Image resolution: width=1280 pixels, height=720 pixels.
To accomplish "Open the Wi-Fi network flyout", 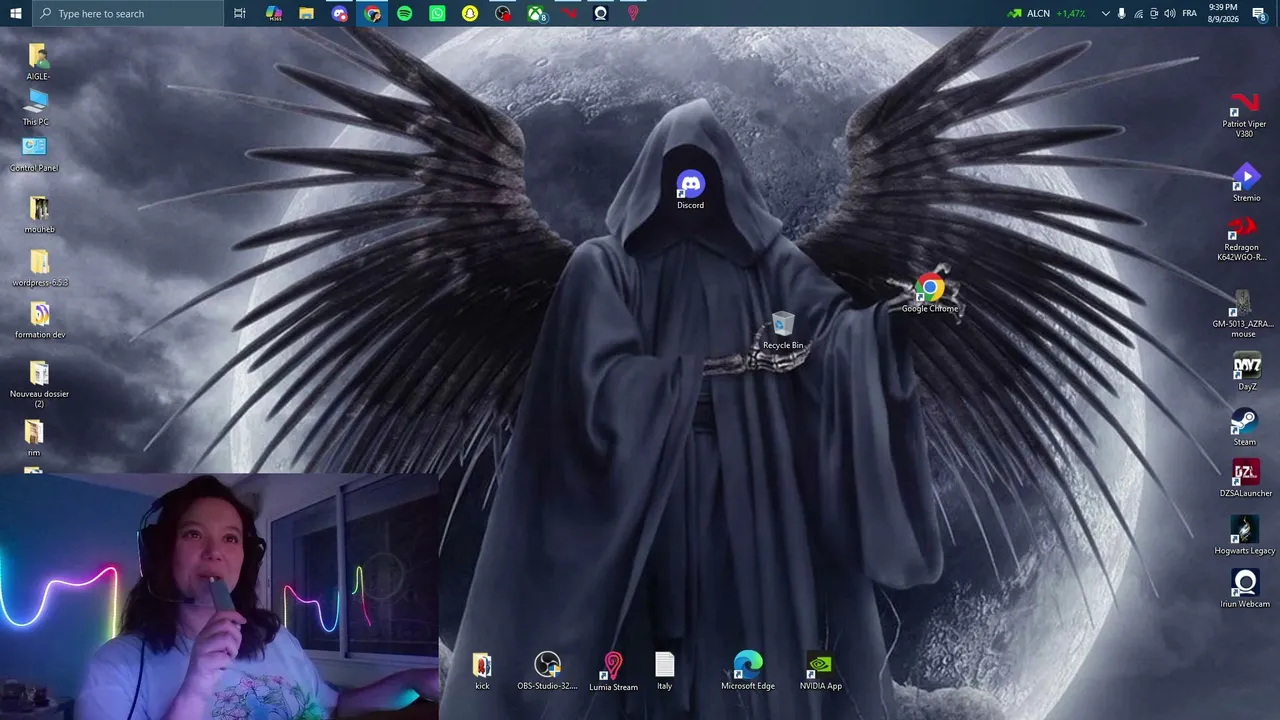I will point(1138,13).
